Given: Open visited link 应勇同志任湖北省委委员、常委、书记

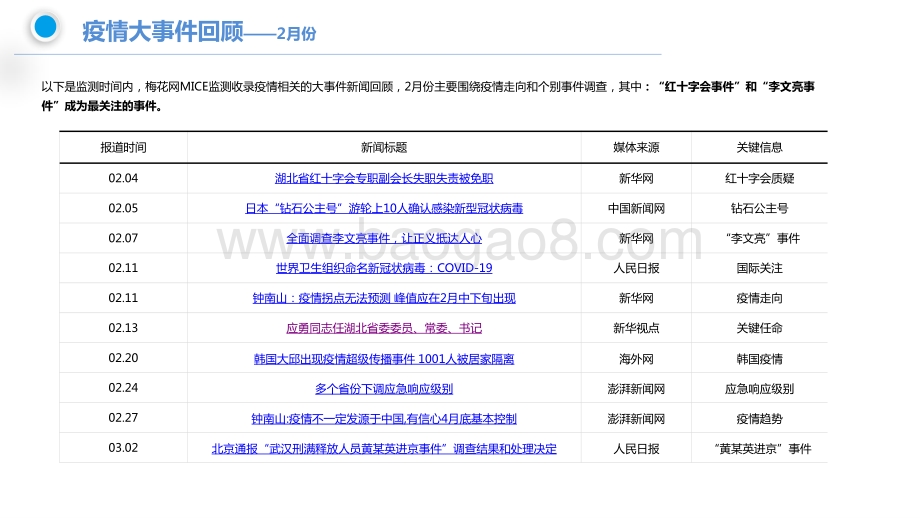Looking at the screenshot, I should [x=384, y=328].
